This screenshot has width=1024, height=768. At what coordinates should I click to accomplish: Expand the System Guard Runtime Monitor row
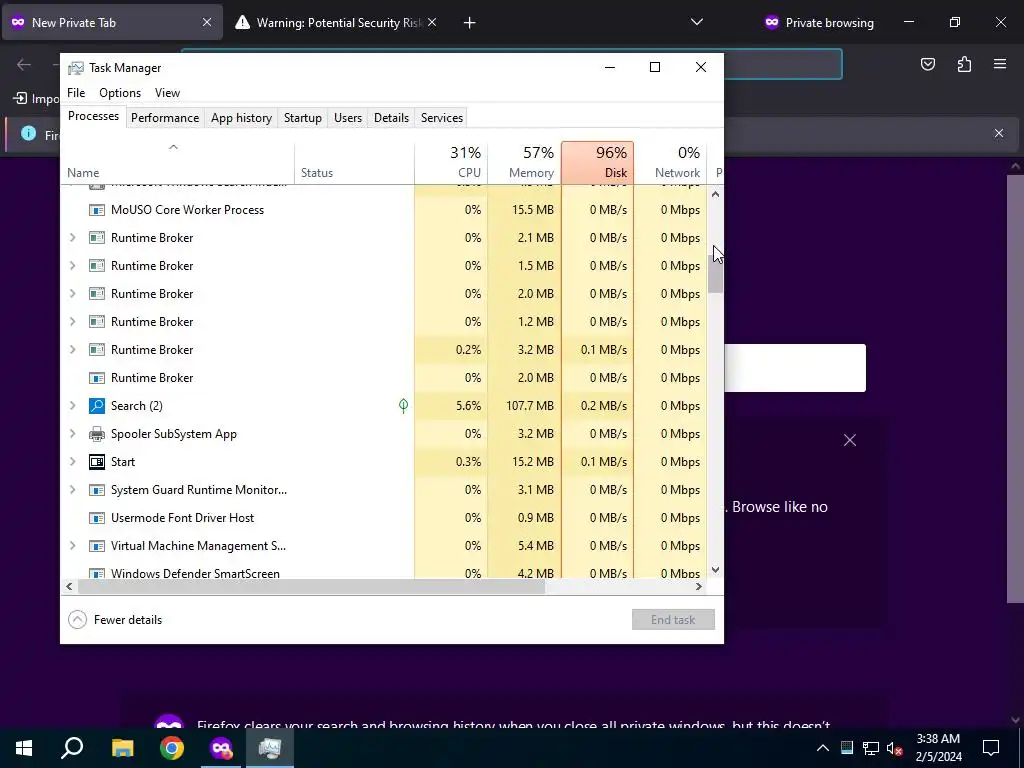(72, 490)
